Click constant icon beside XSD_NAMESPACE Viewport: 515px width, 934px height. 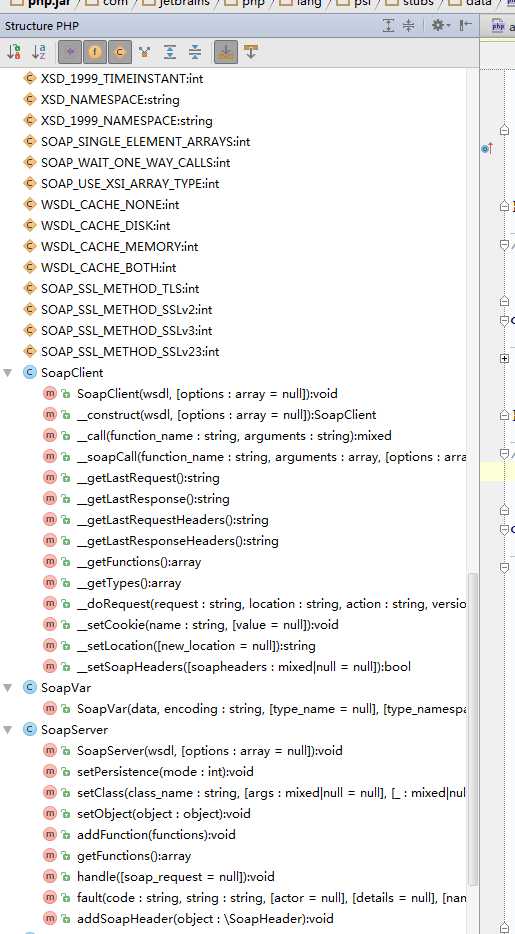click(29, 99)
